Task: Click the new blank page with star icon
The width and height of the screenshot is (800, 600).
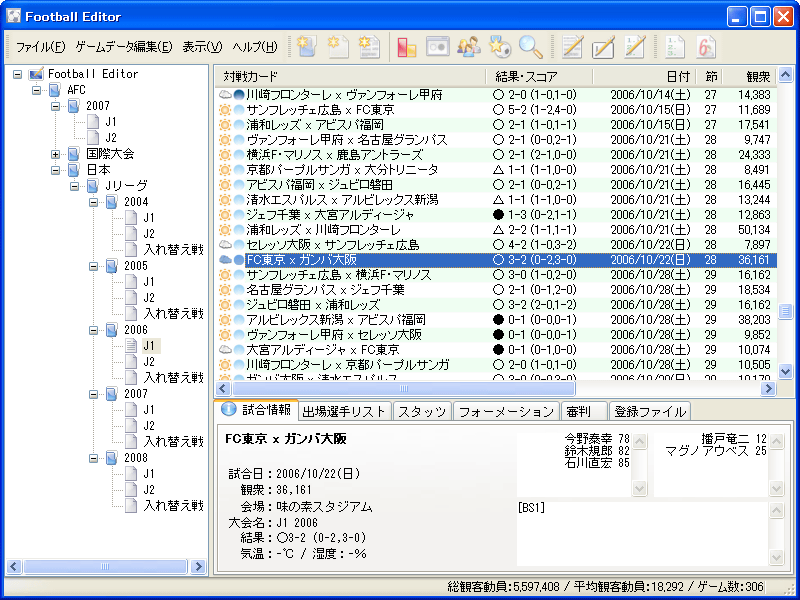Action: pos(338,47)
